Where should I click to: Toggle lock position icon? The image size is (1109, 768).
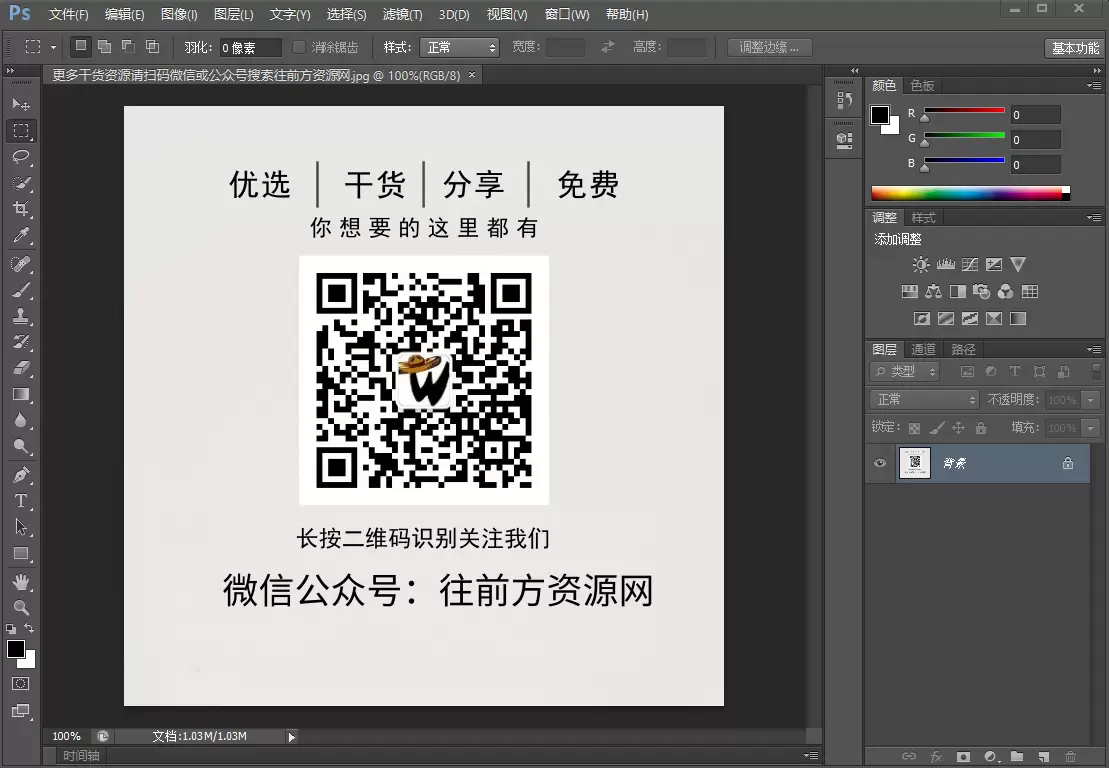(x=958, y=428)
